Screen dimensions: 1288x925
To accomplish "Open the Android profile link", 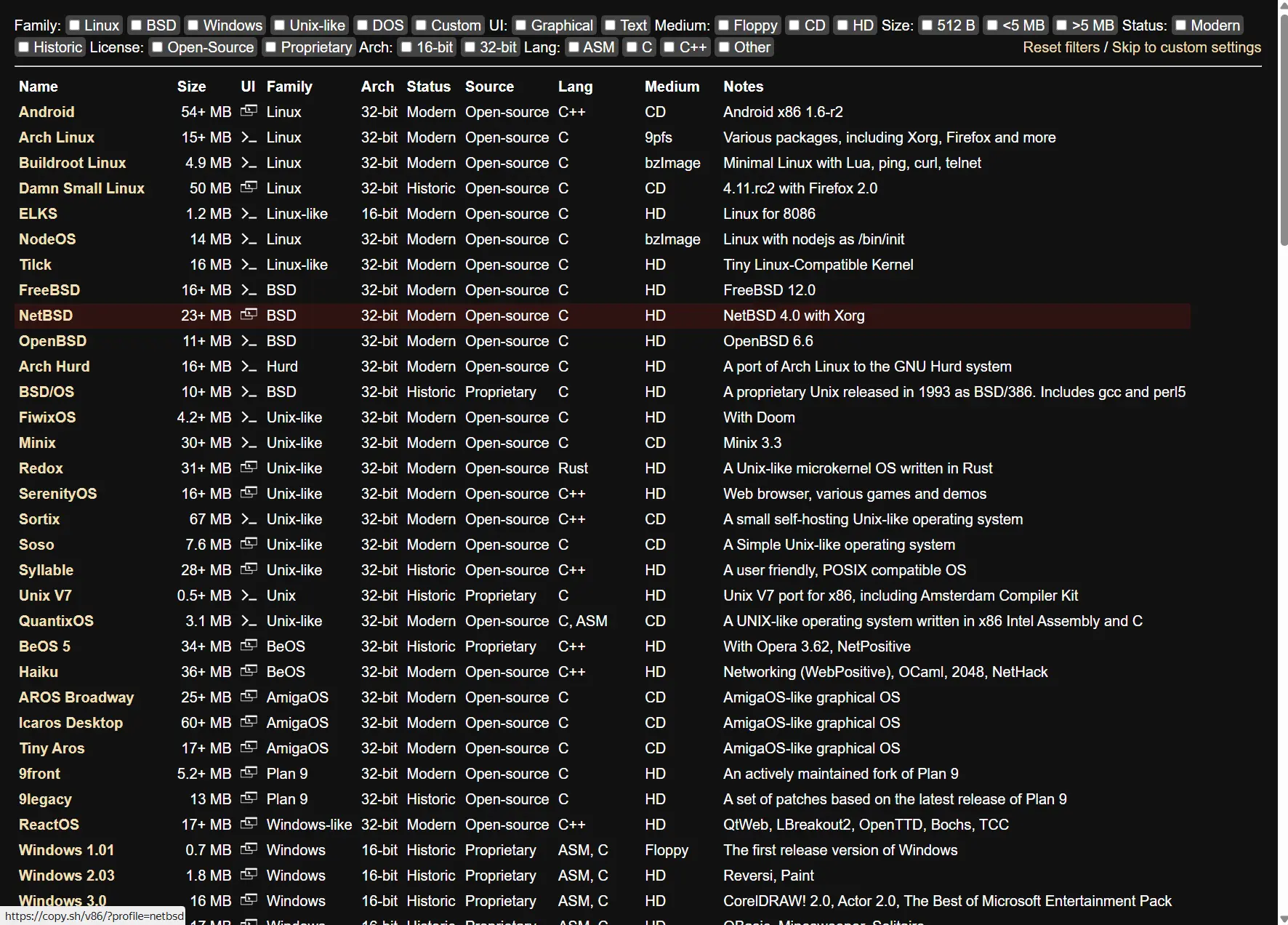I will (x=47, y=112).
